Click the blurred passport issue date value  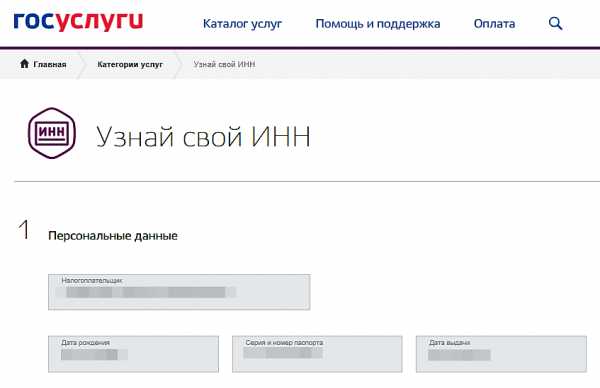click(459, 355)
